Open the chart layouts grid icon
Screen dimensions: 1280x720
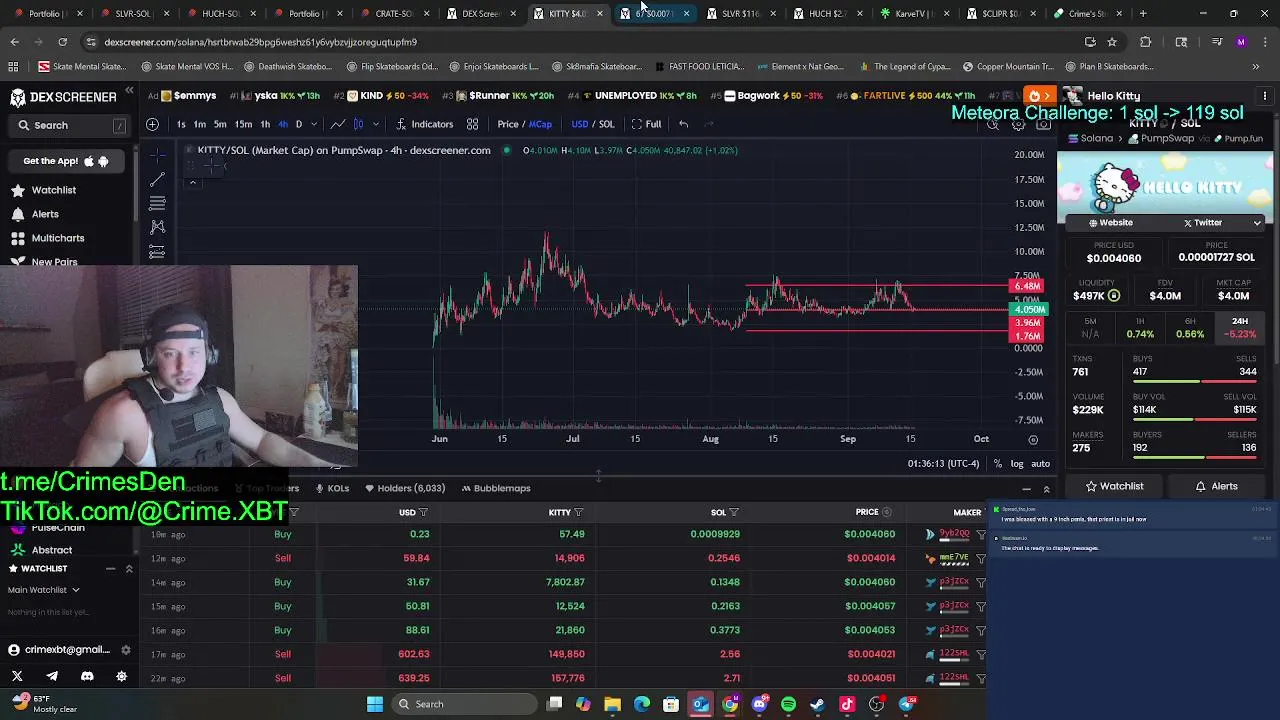point(472,124)
